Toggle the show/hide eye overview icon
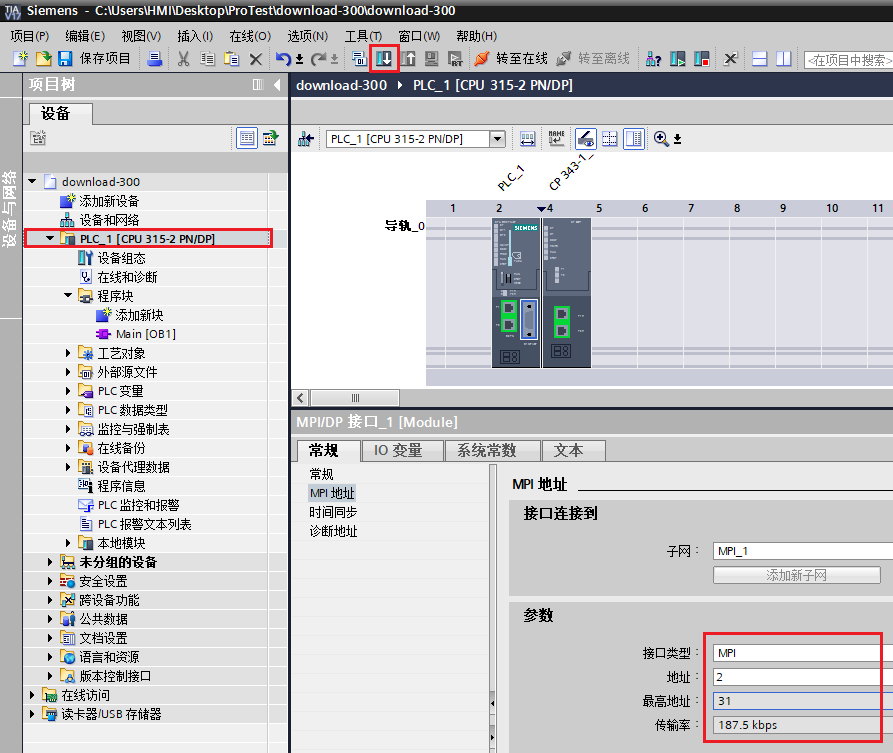The image size is (893, 753). pos(585,138)
